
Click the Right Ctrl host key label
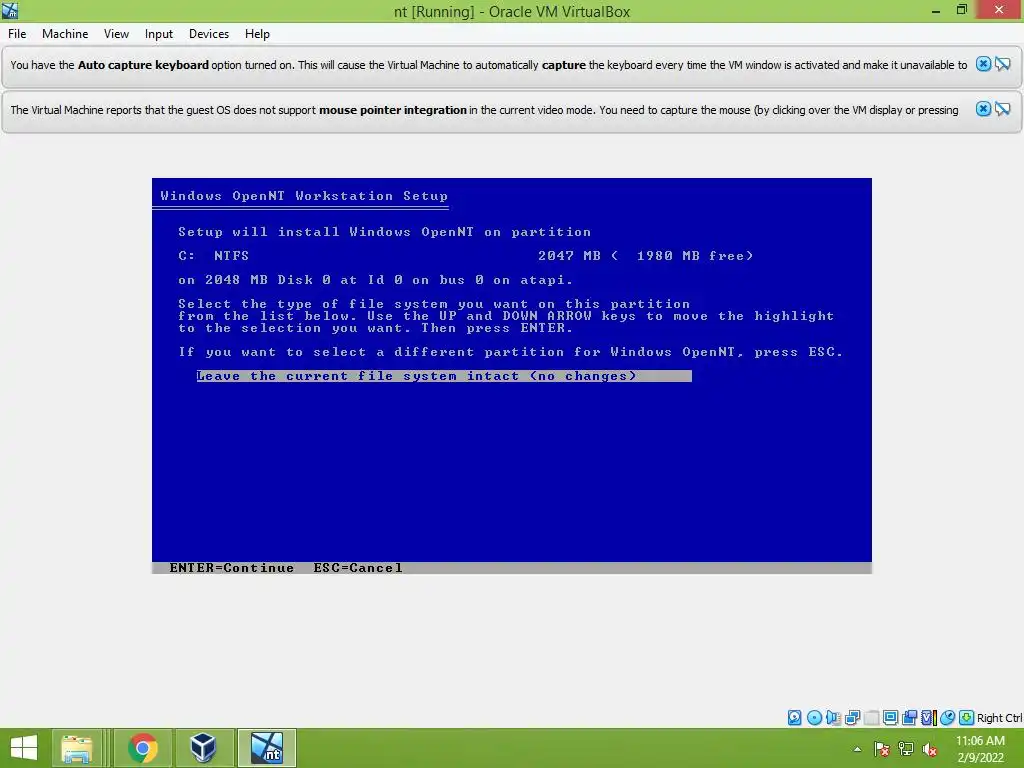tap(999, 718)
